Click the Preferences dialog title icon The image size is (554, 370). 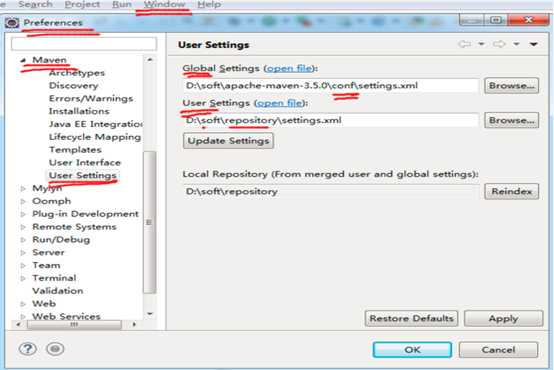pos(12,23)
